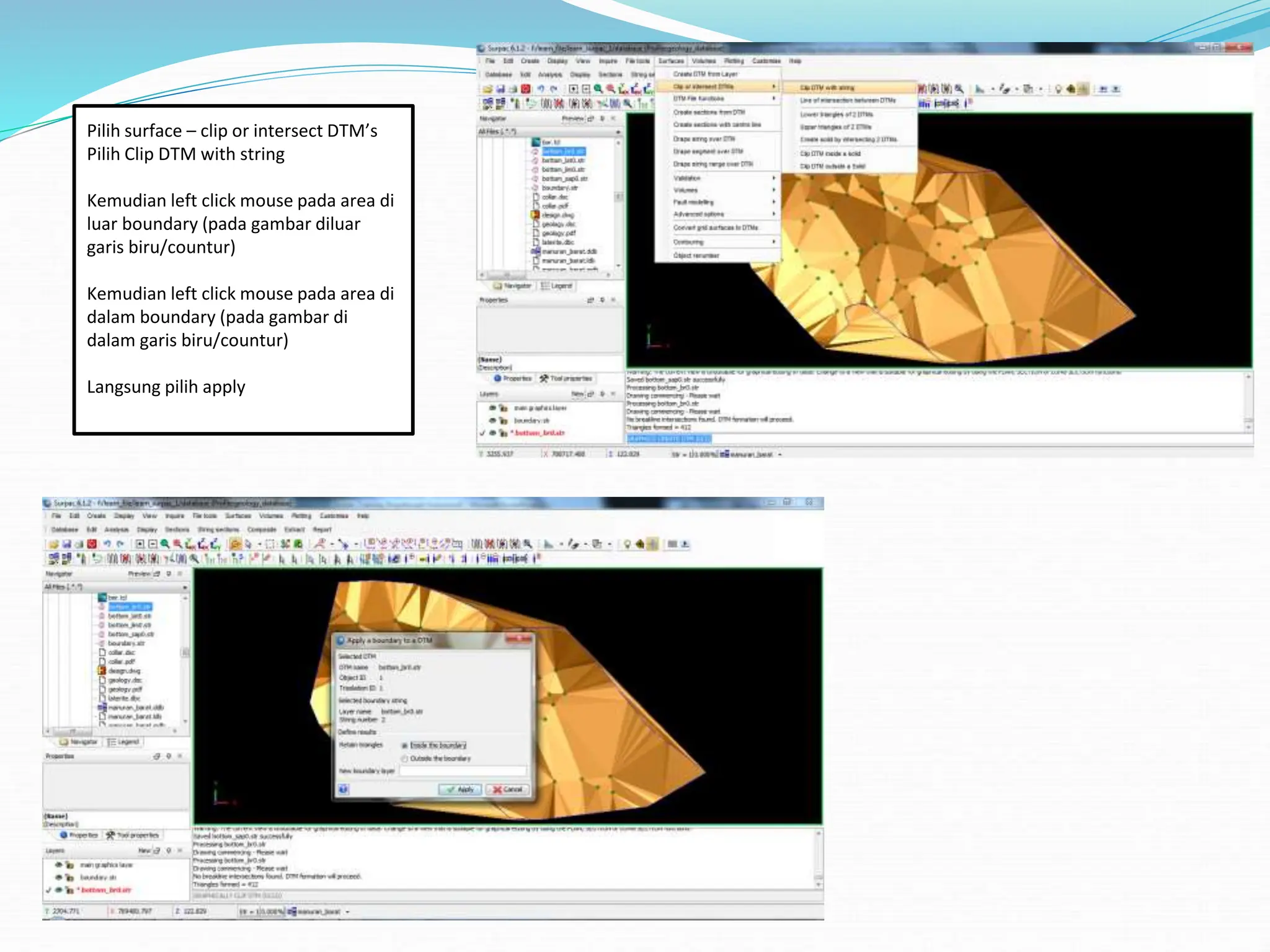1270x952 pixels.
Task: Select Inside the boundary radio option
Action: tap(405, 746)
